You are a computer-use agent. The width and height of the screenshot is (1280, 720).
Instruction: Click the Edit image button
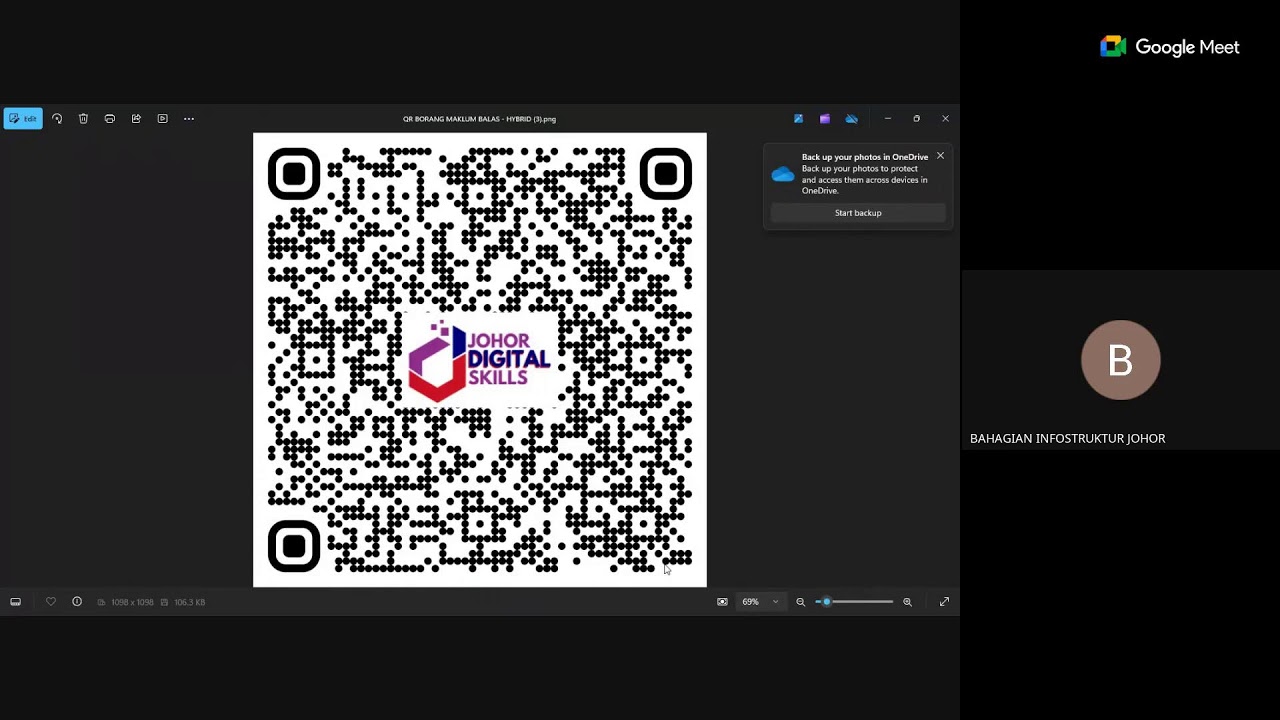click(x=23, y=119)
